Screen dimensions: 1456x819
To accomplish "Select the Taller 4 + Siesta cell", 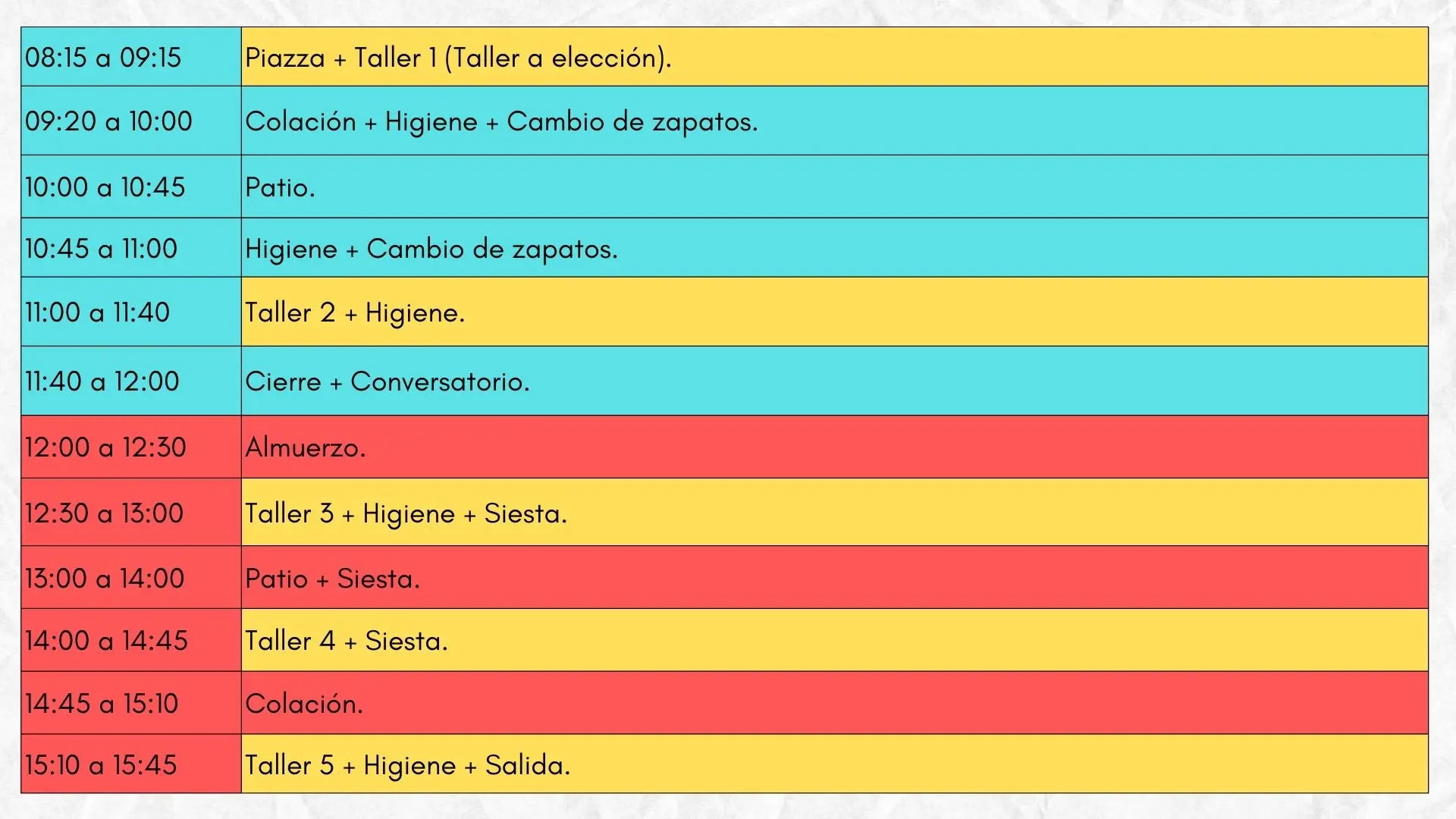I will coord(834,640).
